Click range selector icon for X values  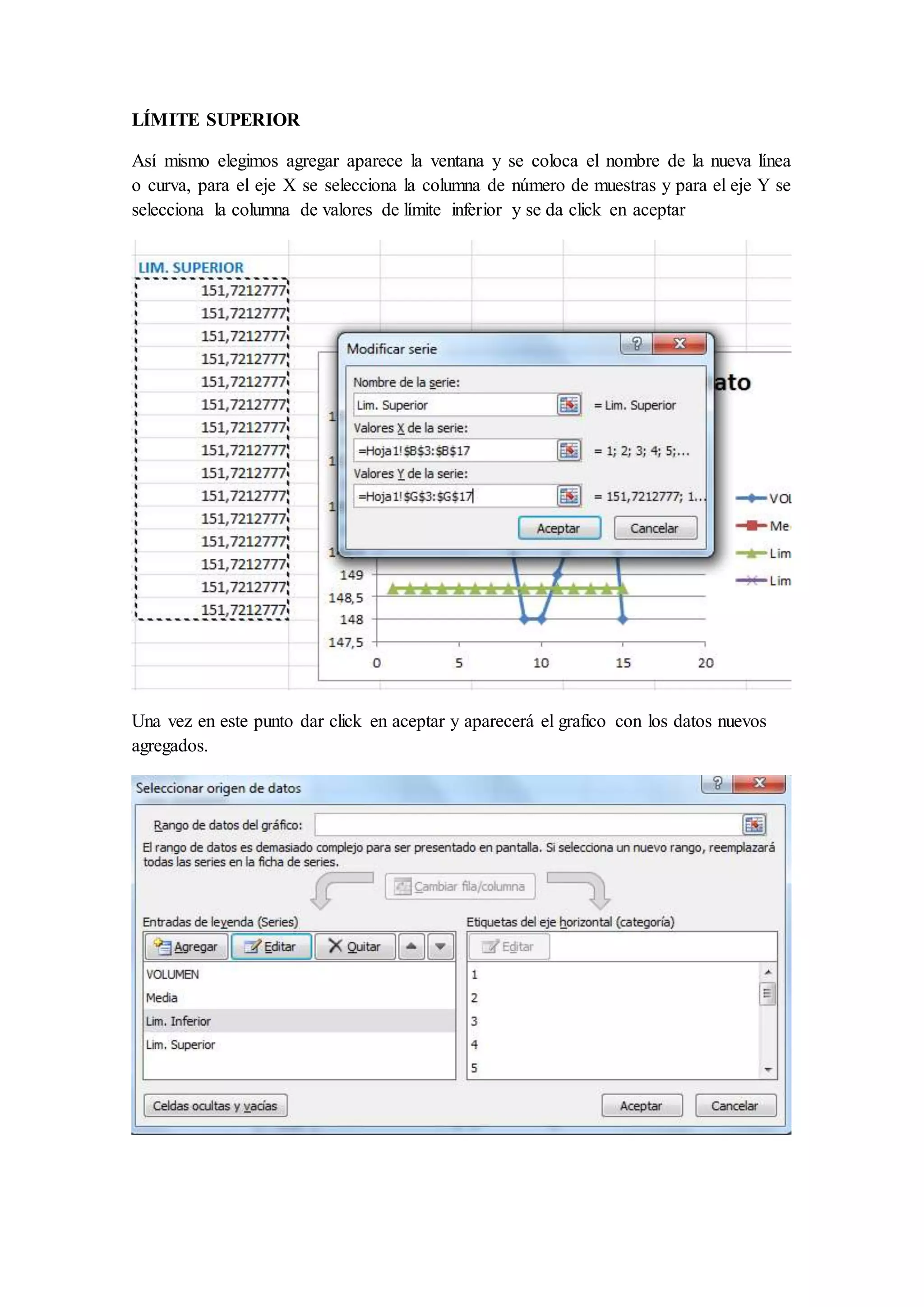(x=568, y=450)
